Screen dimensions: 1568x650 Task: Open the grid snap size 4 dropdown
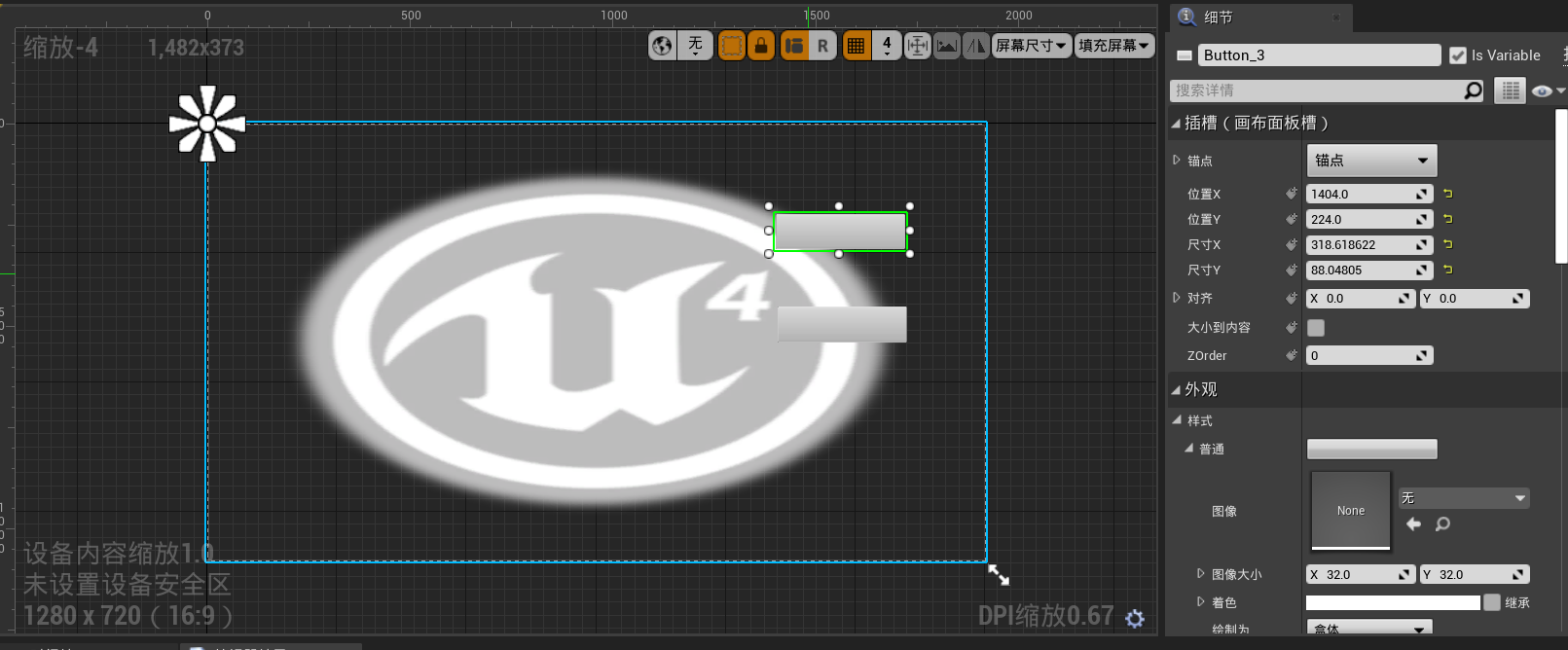click(x=887, y=46)
